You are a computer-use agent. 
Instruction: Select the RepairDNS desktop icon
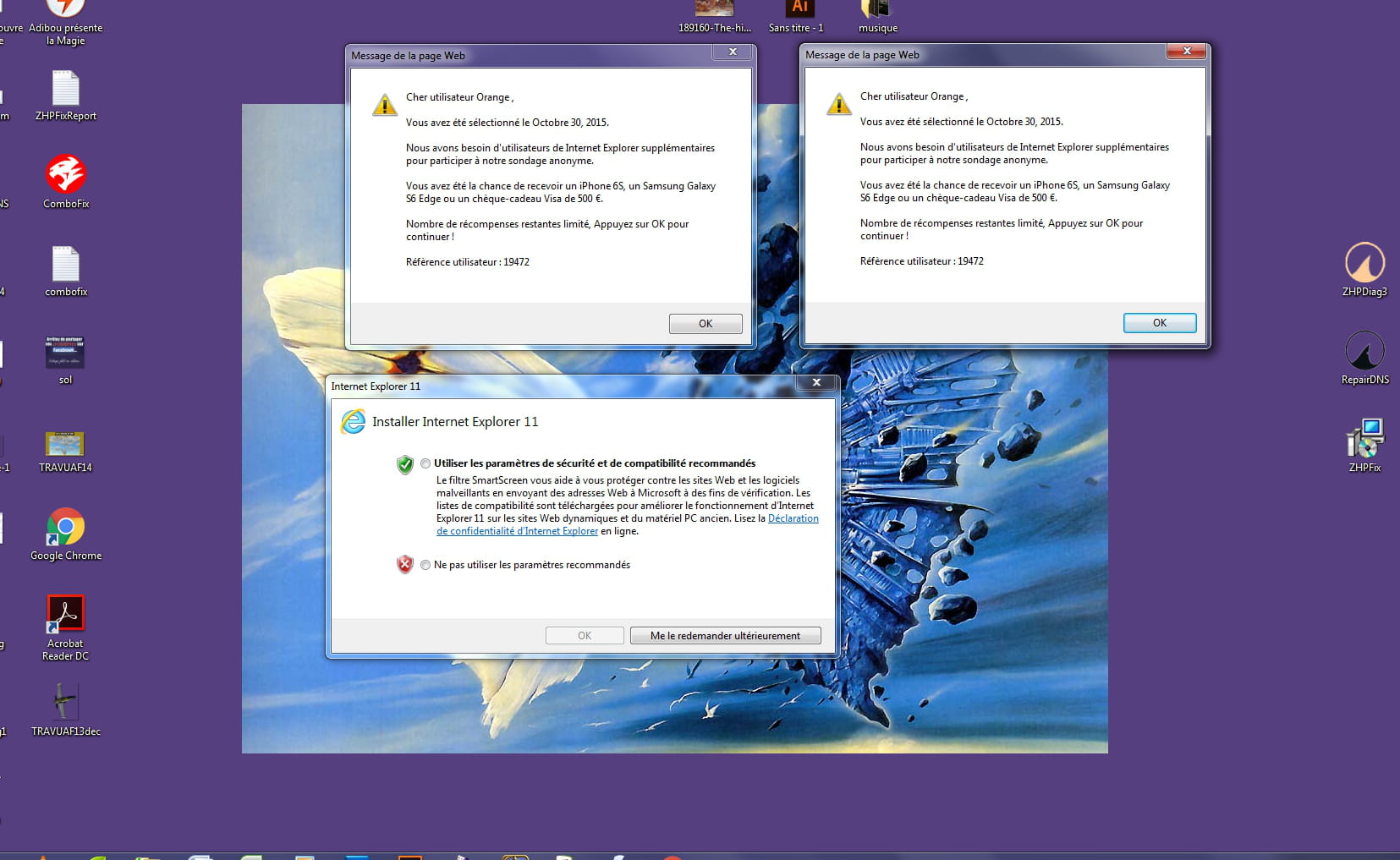pyautogui.click(x=1364, y=350)
